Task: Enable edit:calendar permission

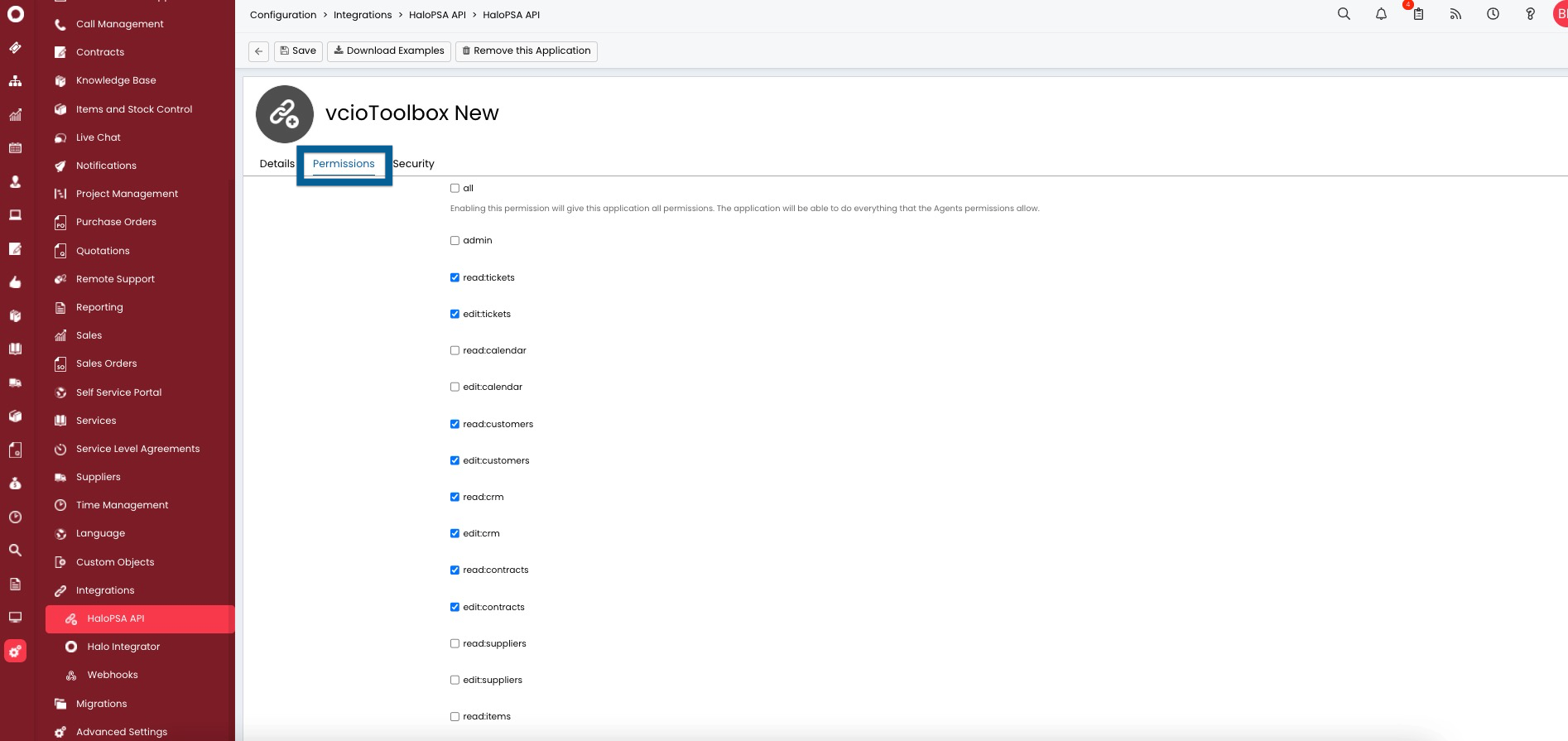Action: pos(455,387)
